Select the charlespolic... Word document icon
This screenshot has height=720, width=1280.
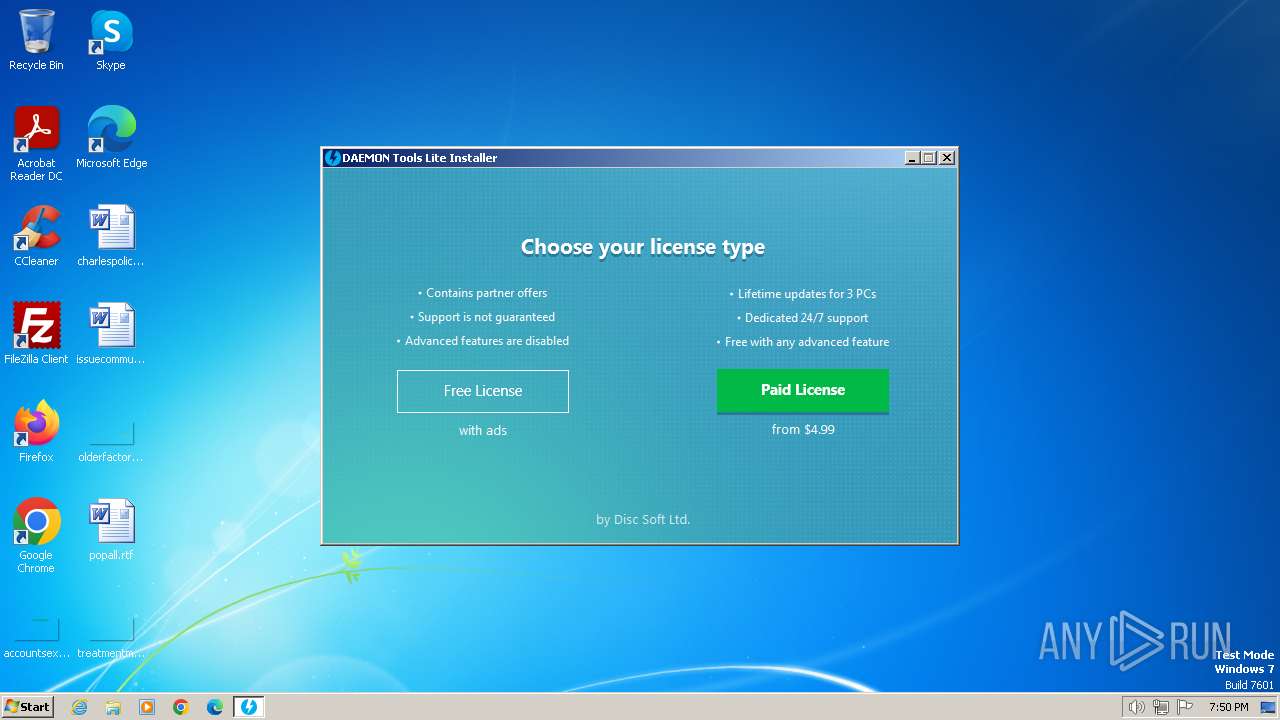click(111, 236)
